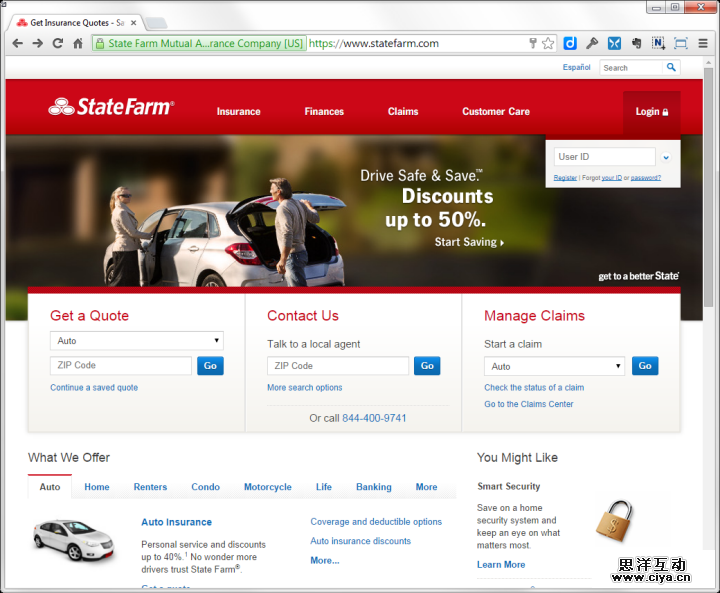720x593 pixels.
Task: Click Start Saving on the banner
Action: coord(469,242)
